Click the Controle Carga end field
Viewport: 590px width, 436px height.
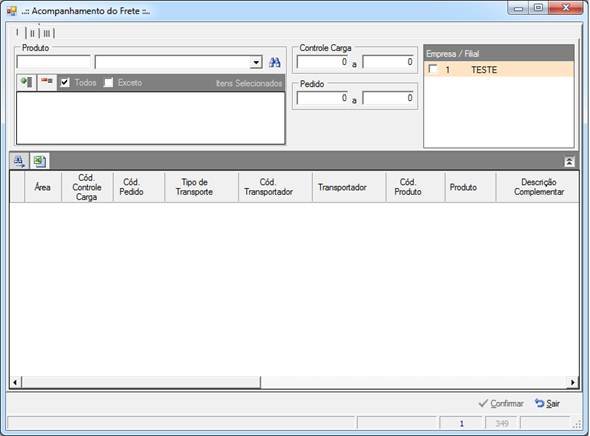(x=389, y=62)
